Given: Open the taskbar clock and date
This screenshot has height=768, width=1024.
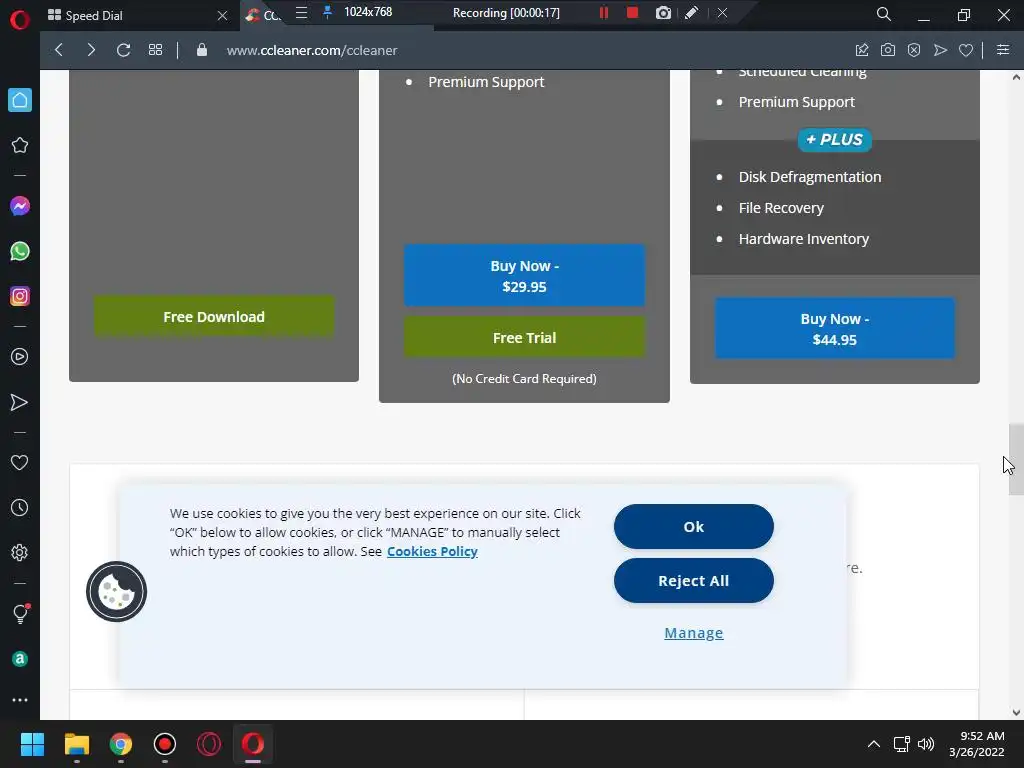Looking at the screenshot, I should click(977, 744).
